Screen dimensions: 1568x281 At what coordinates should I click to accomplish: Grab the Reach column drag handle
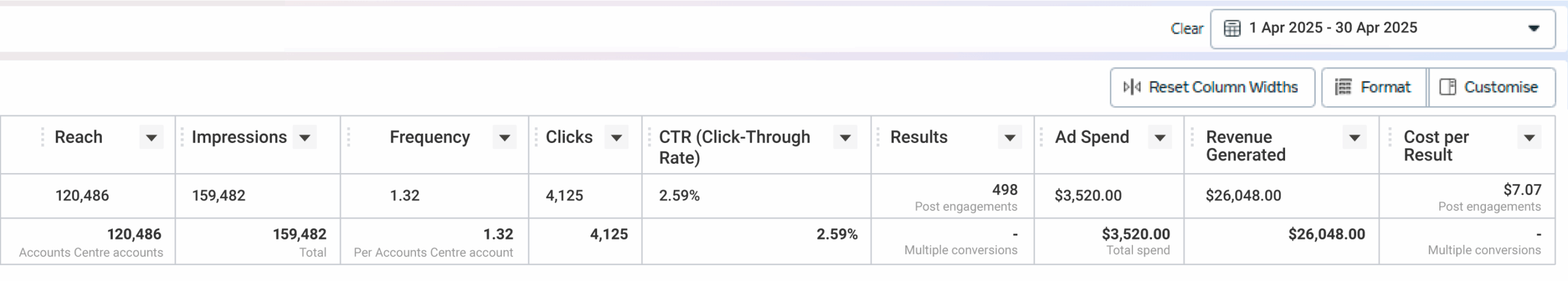coord(42,137)
